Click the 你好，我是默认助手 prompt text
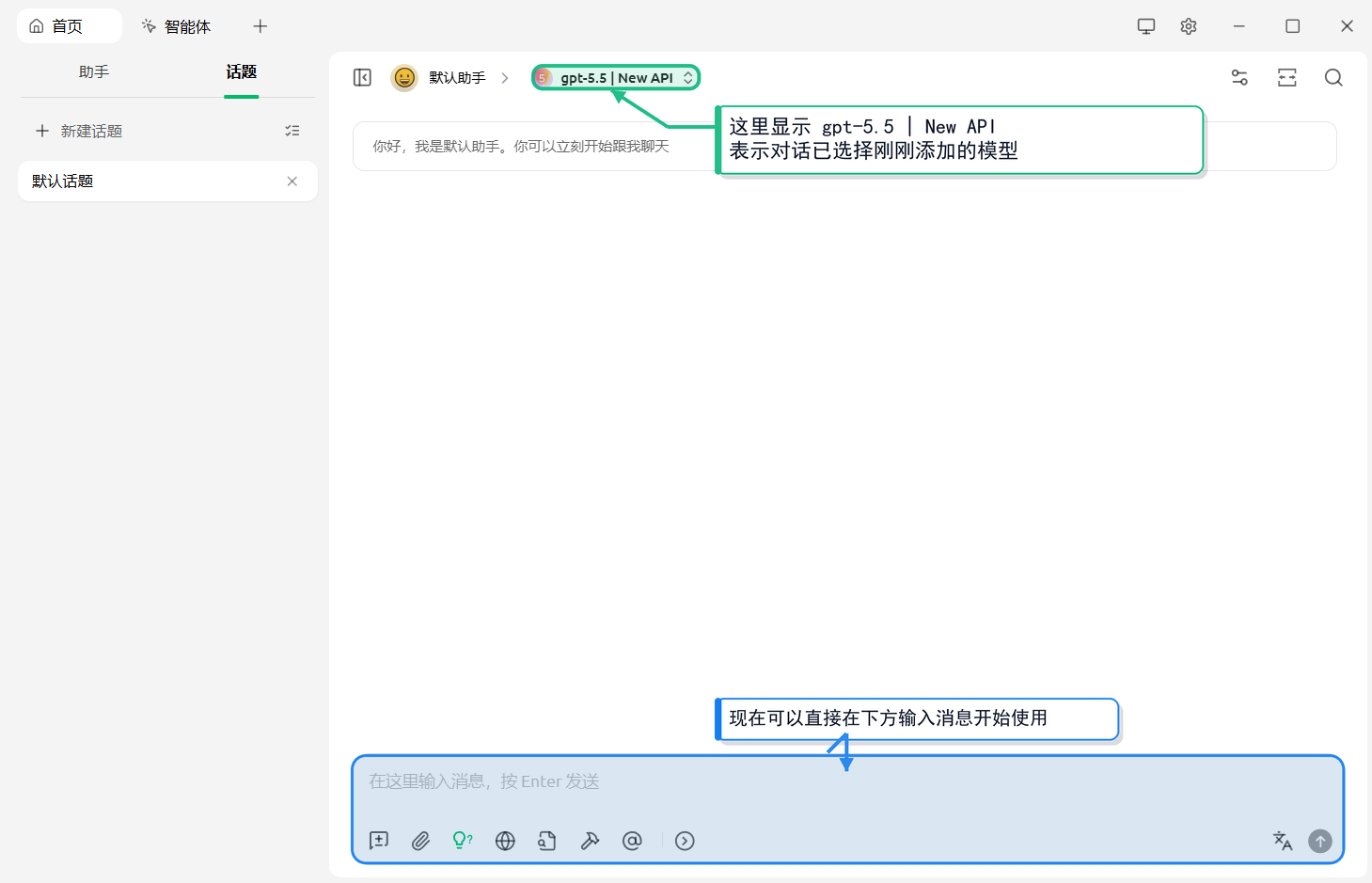 [521, 147]
